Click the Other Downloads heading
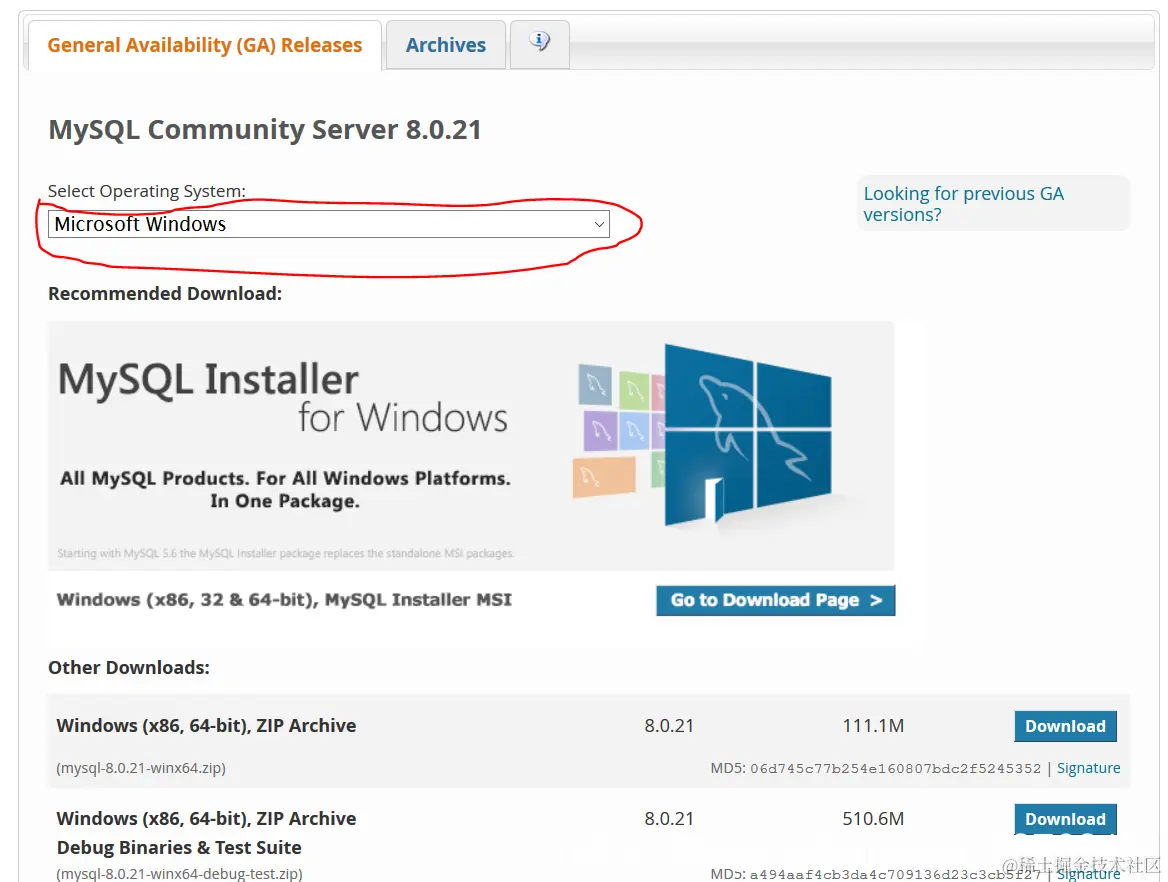 tap(129, 667)
